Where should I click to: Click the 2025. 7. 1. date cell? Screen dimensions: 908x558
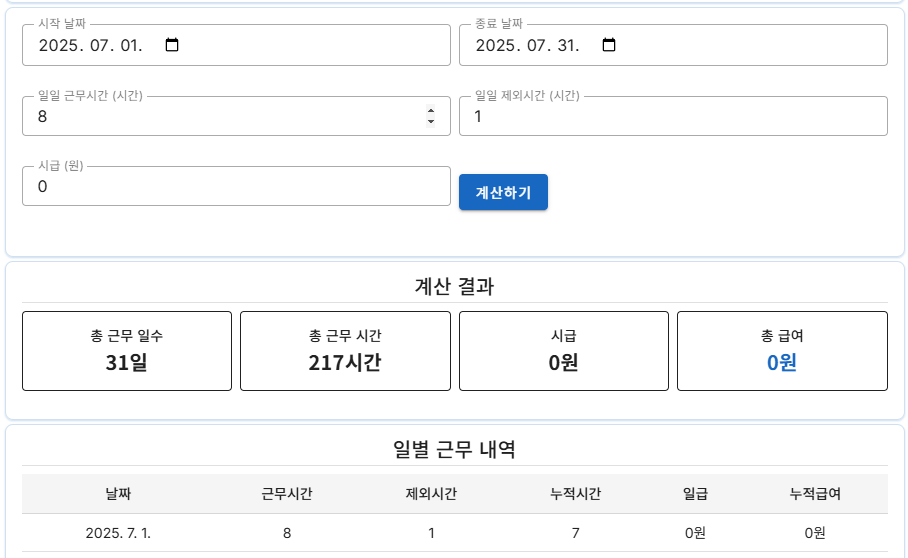tap(118, 533)
